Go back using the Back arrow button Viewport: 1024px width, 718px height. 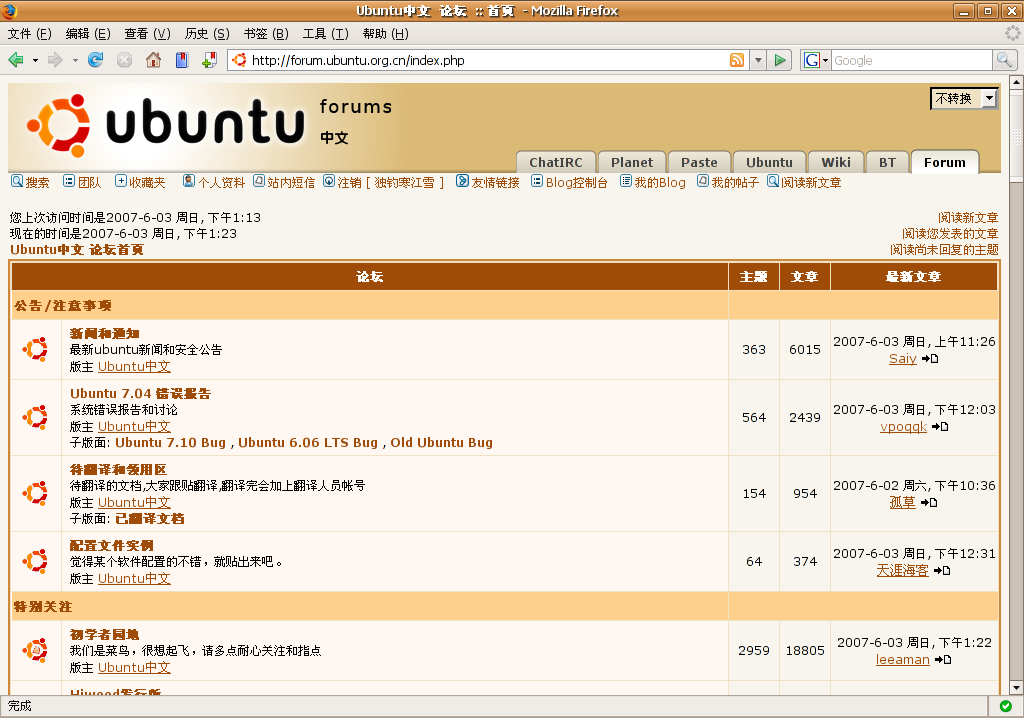tap(16, 60)
